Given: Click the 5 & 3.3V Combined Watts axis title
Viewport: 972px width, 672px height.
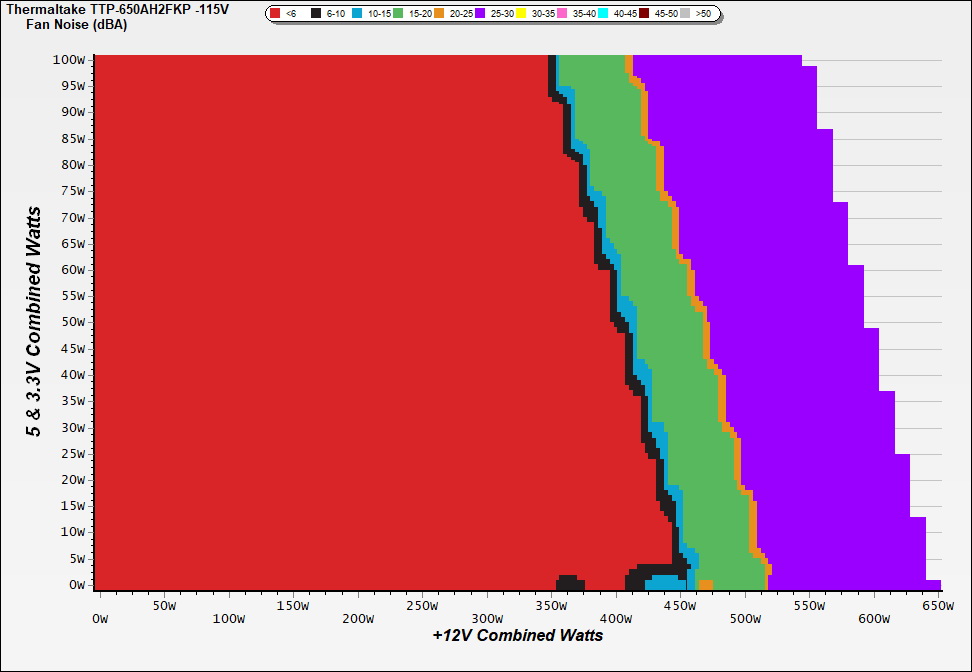Looking at the screenshot, I should (34, 322).
